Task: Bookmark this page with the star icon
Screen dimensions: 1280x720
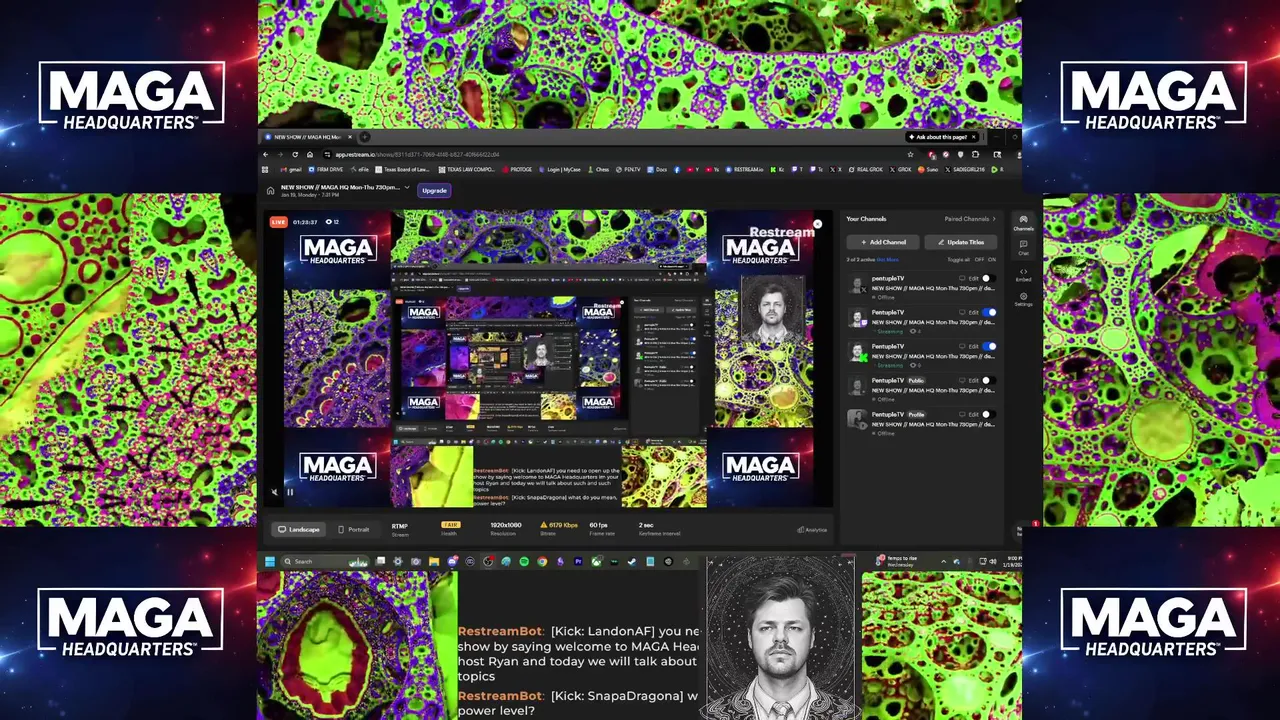Action: (910, 154)
